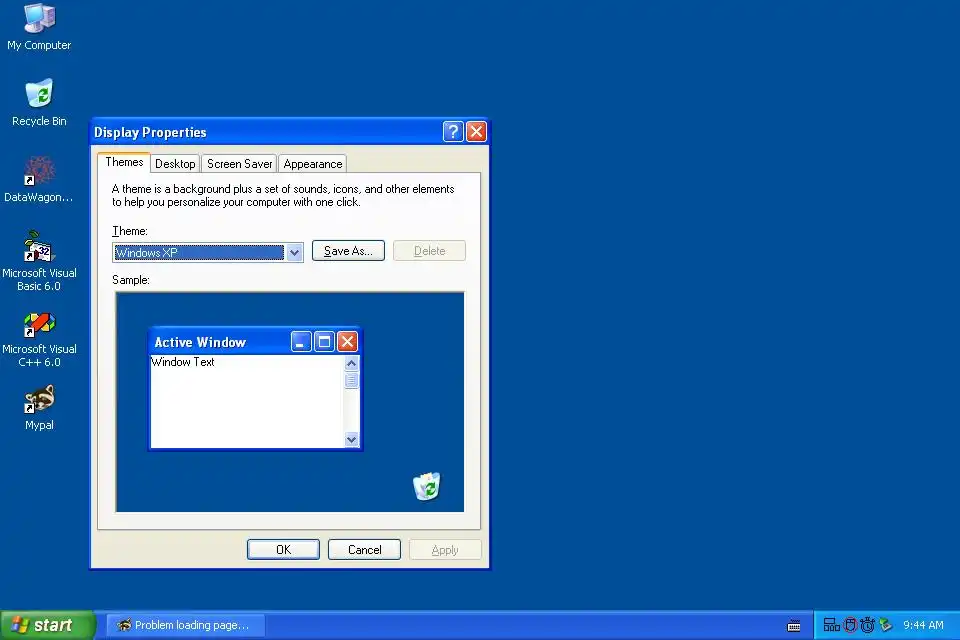
Task: Click sample window minimize button
Action: tap(301, 342)
